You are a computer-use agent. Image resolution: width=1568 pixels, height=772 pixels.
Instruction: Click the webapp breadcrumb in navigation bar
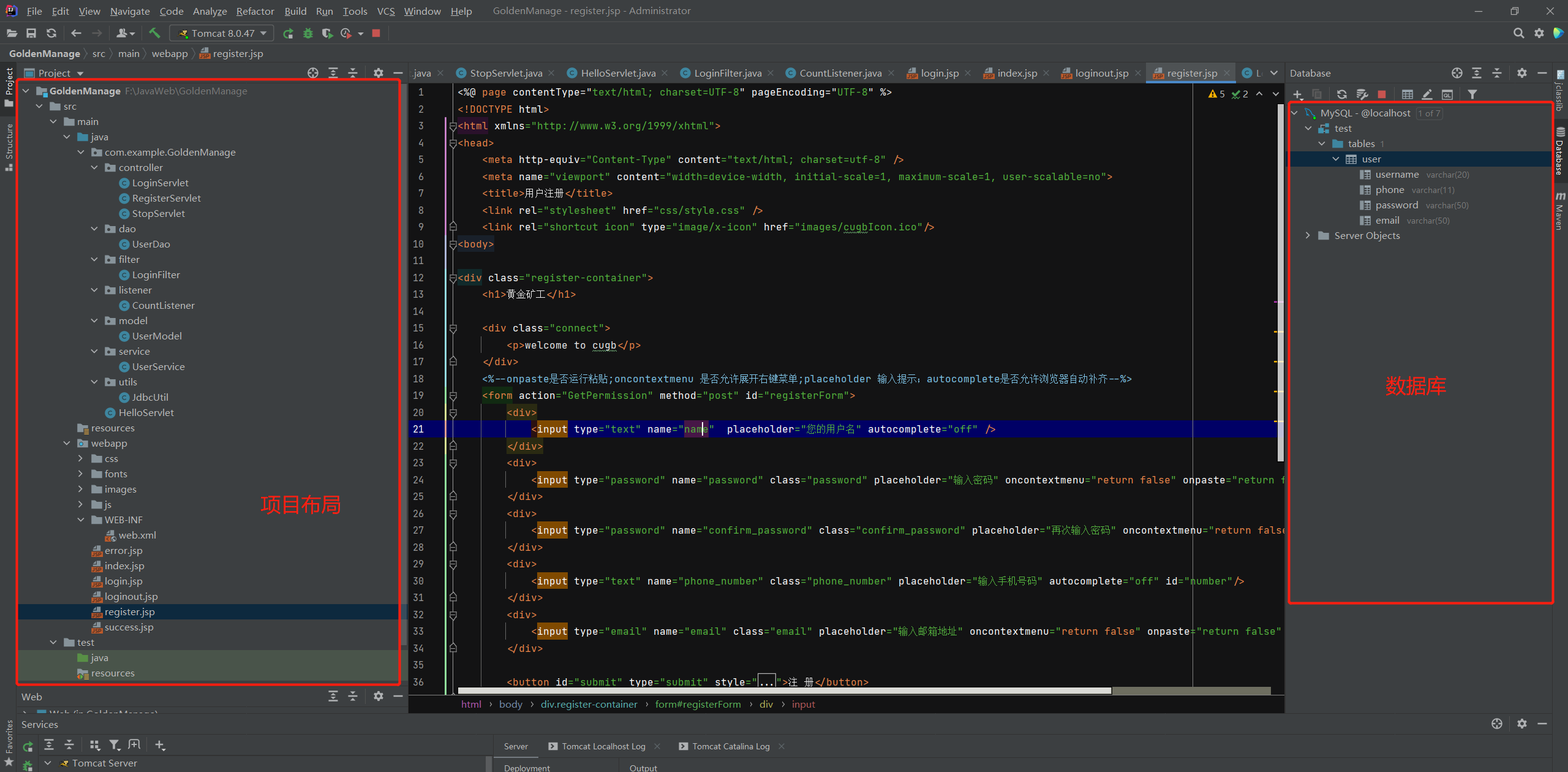(x=170, y=53)
